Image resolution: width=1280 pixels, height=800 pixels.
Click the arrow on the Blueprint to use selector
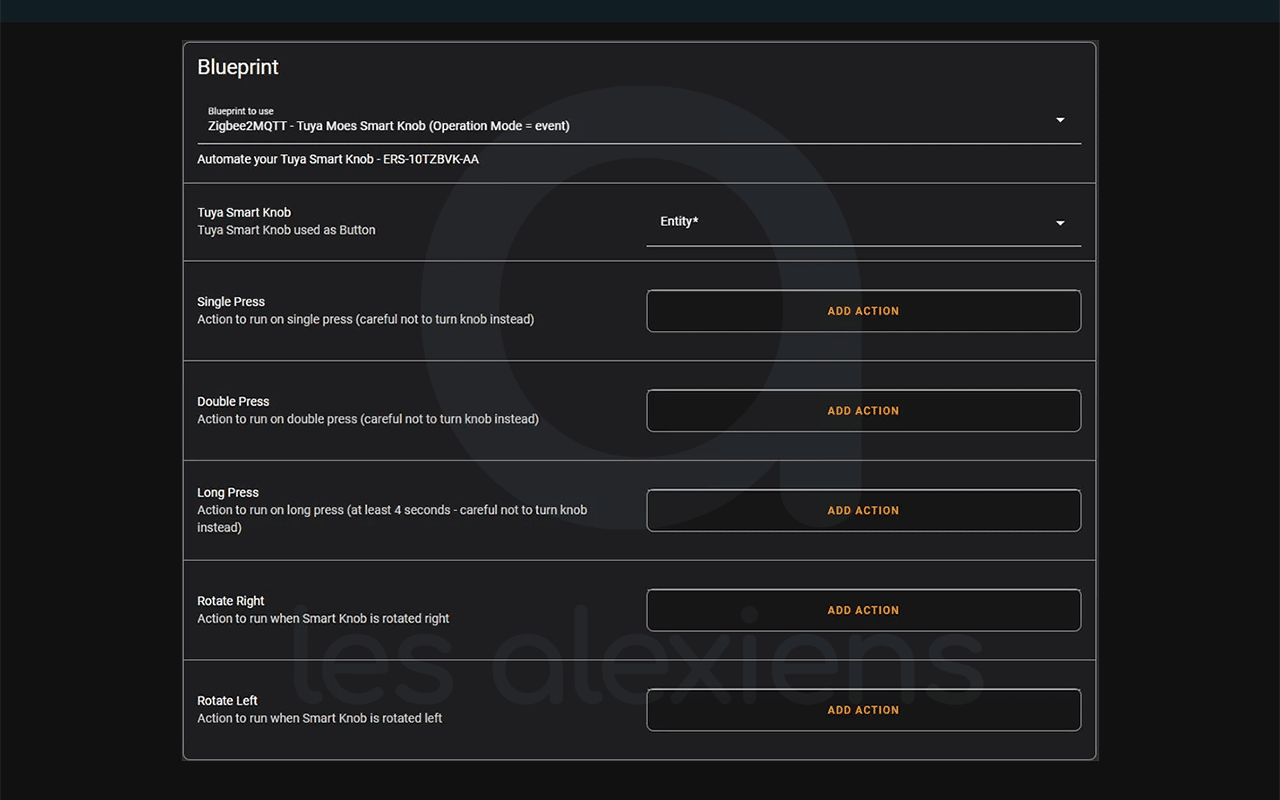point(1060,120)
